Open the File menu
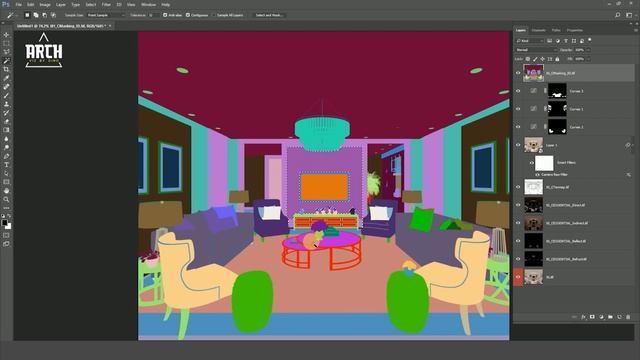Image resolution: width=640 pixels, height=360 pixels. point(19,4)
